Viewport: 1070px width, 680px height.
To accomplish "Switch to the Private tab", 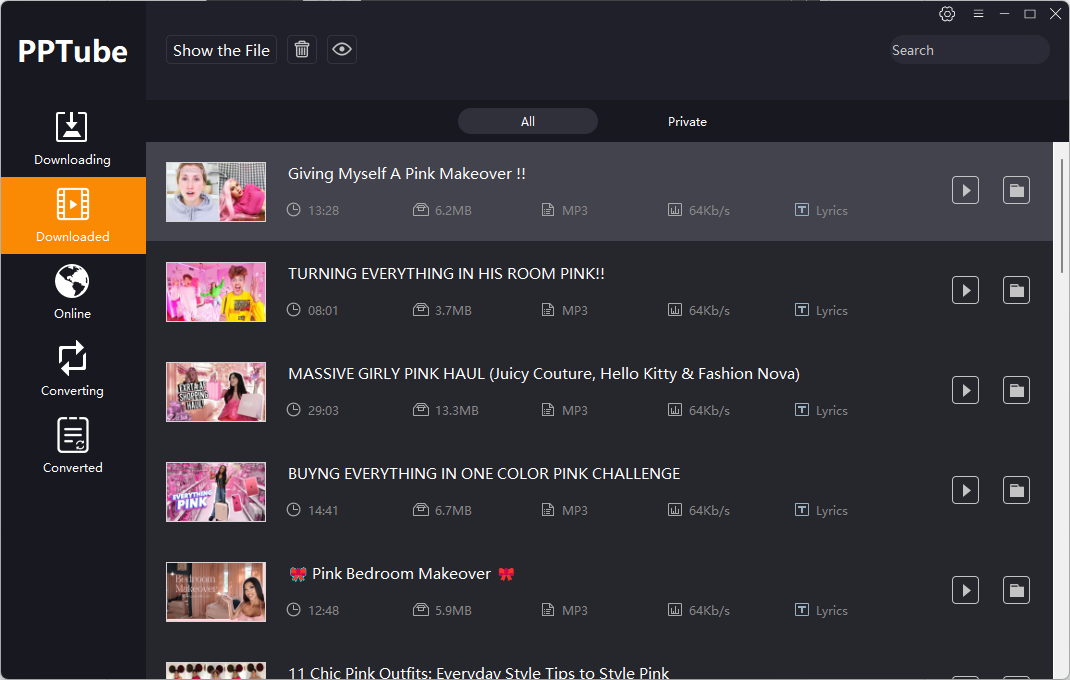I will (x=687, y=122).
